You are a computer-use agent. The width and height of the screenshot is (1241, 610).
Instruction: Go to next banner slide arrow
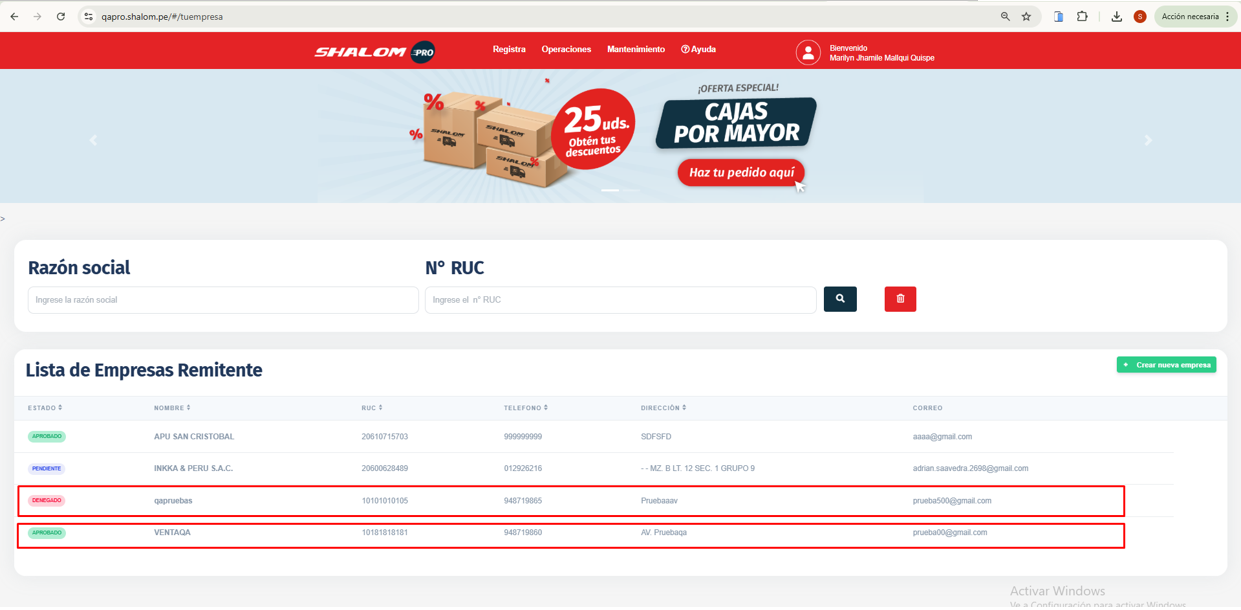(x=1148, y=140)
